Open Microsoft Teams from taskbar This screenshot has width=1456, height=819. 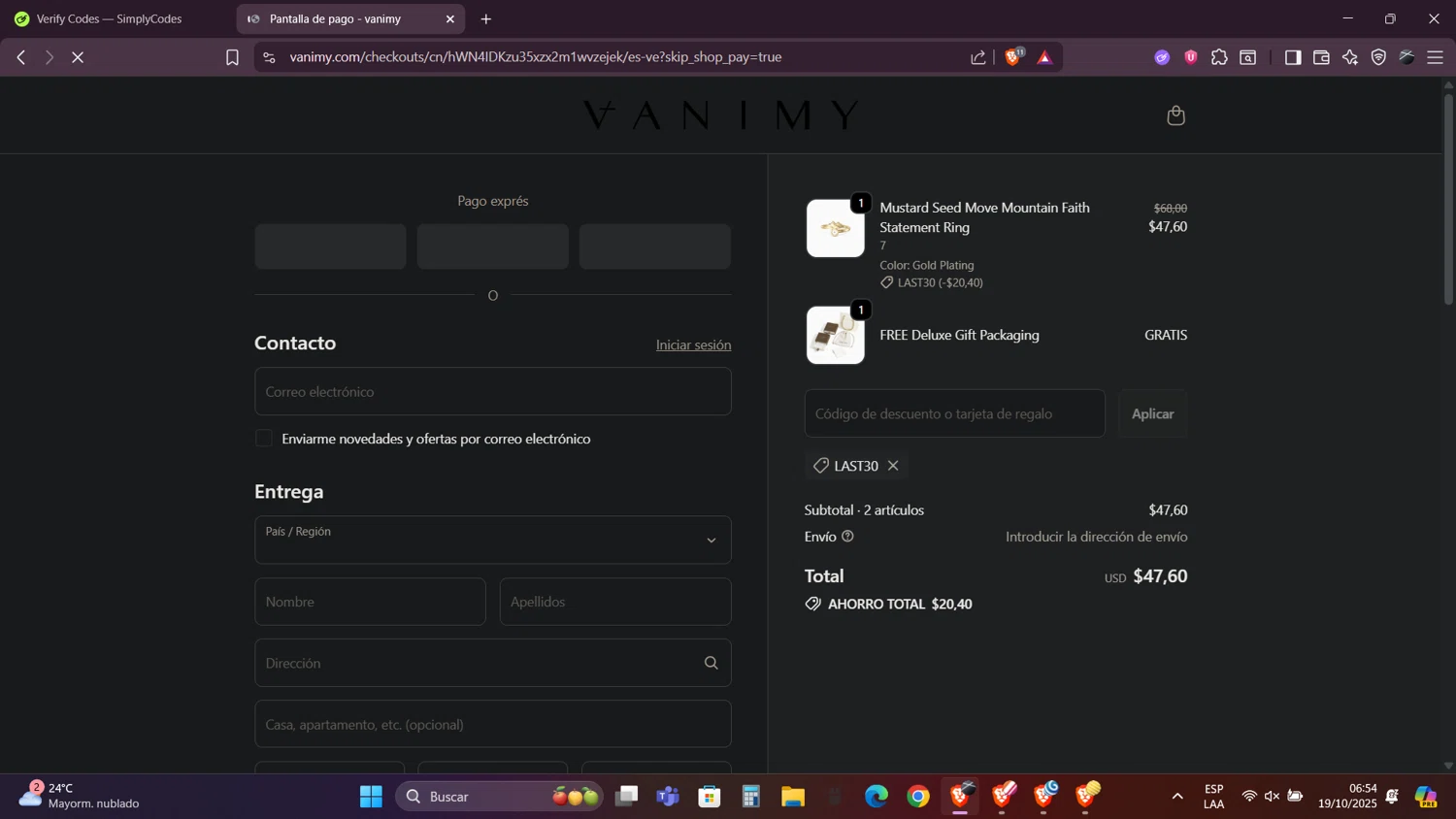coord(668,797)
